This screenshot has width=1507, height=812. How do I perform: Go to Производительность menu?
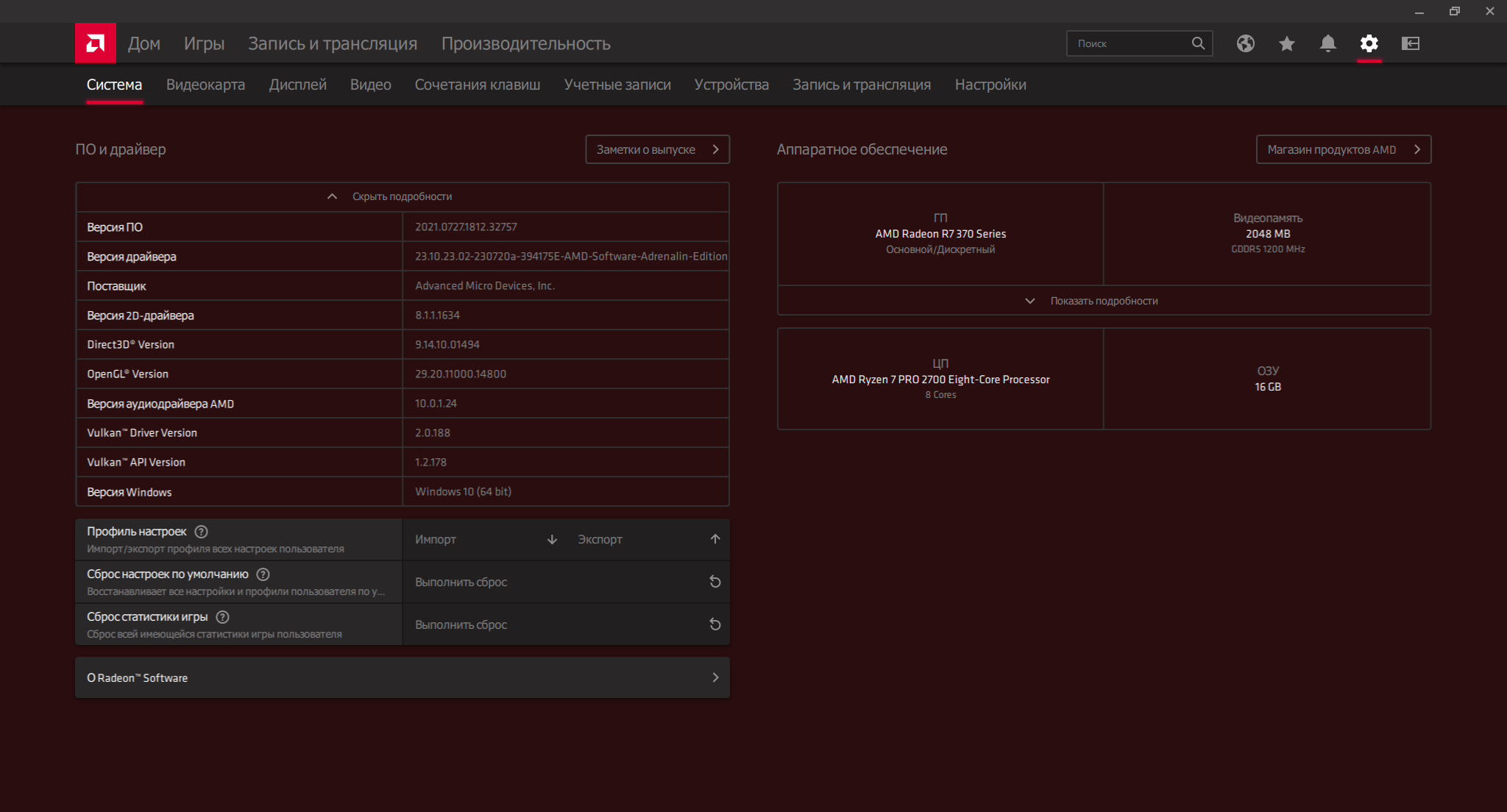525,43
